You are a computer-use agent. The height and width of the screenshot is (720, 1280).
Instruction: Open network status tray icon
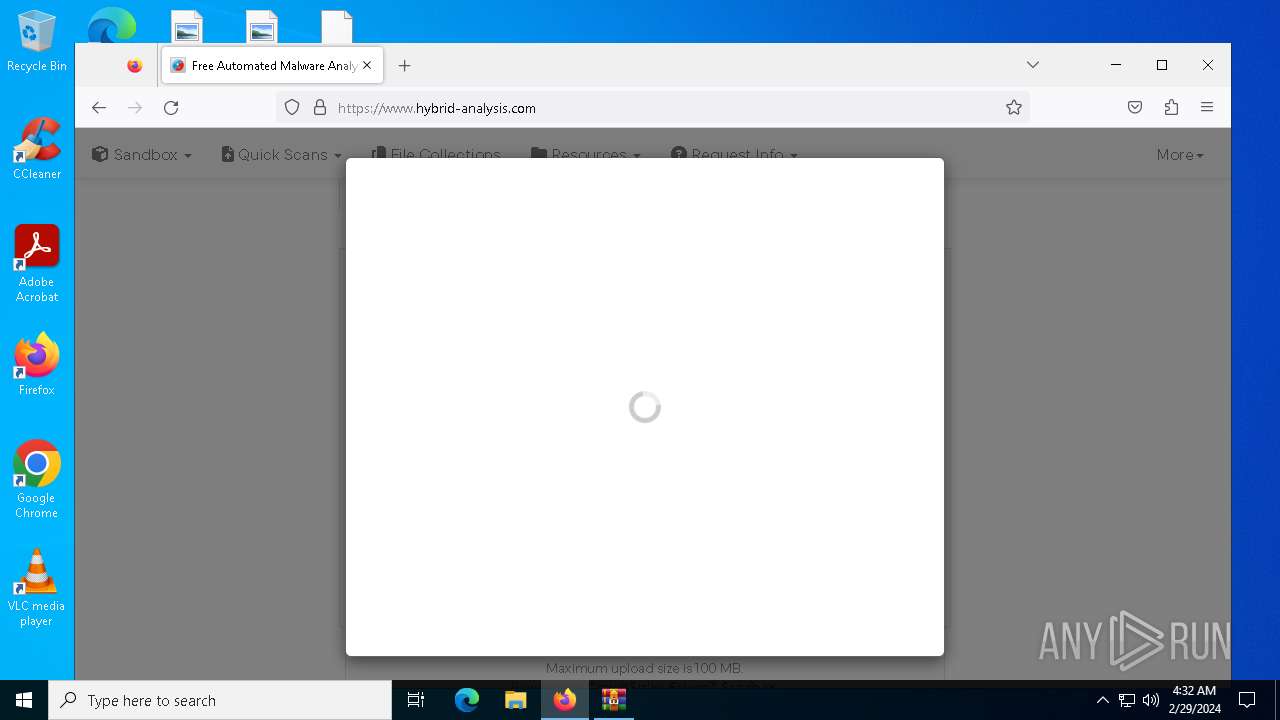click(x=1127, y=700)
